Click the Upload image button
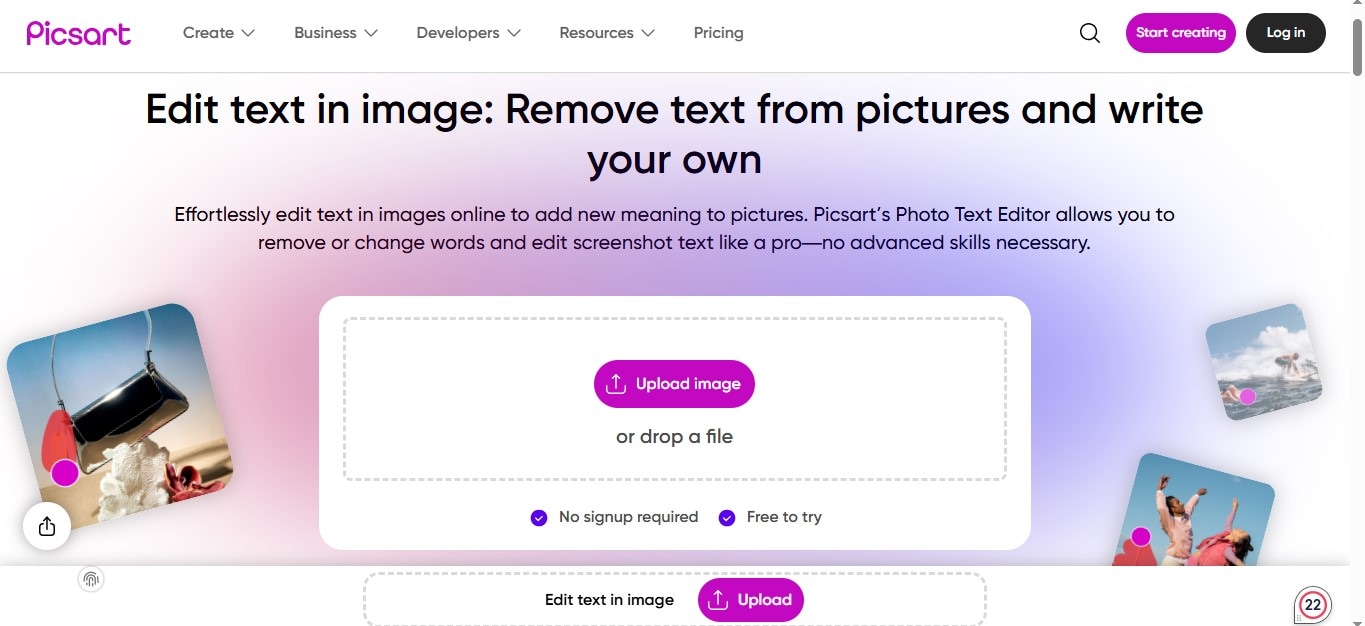 674,384
